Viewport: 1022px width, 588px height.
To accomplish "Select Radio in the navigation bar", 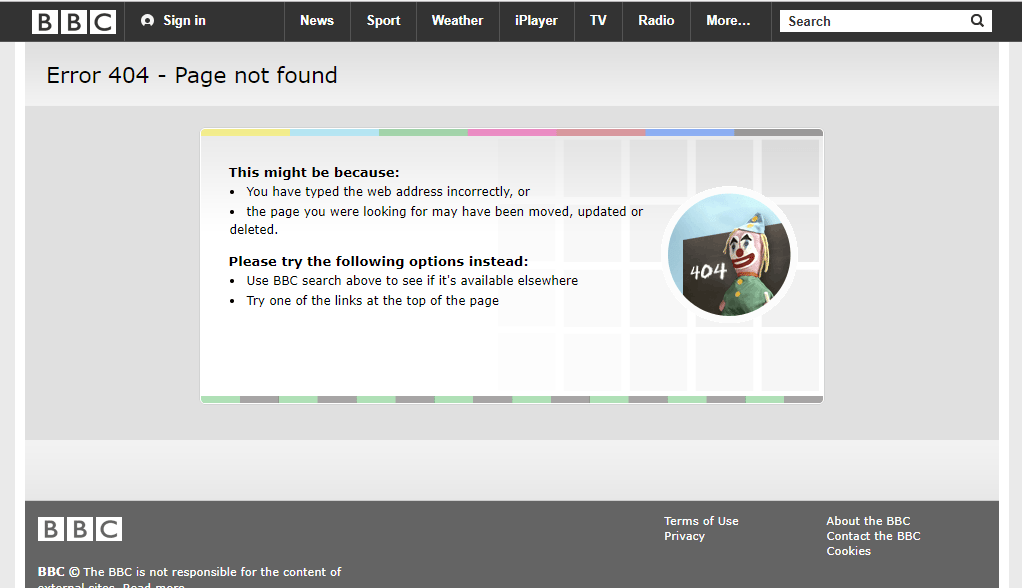I will [x=656, y=21].
